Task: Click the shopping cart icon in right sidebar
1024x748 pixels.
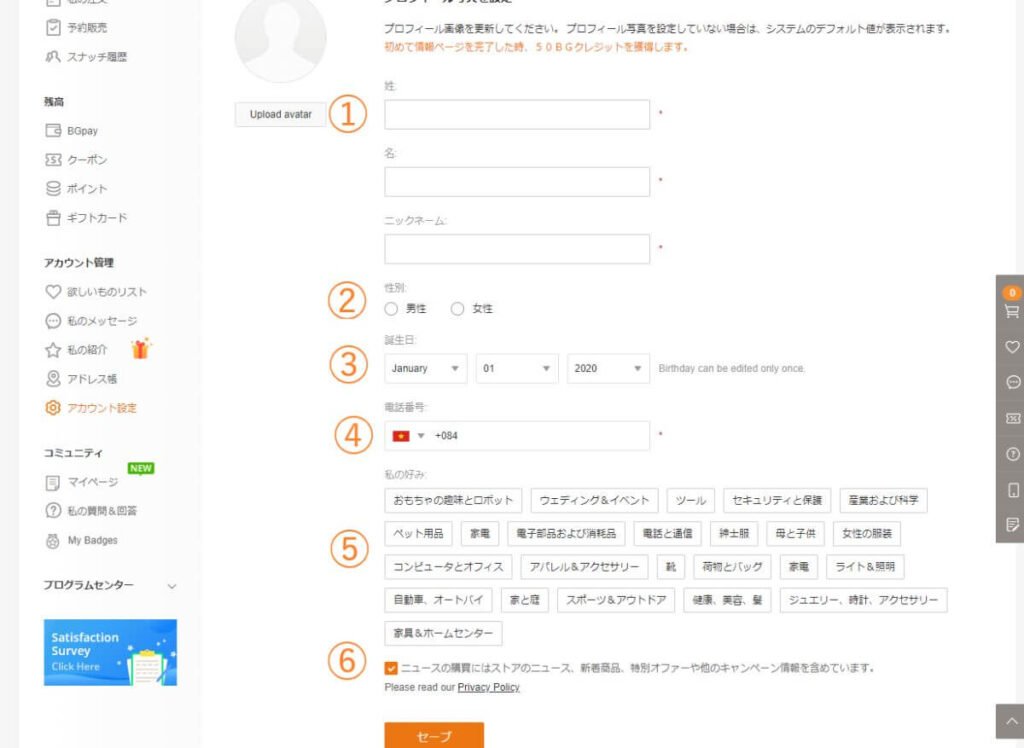Action: (x=1012, y=311)
